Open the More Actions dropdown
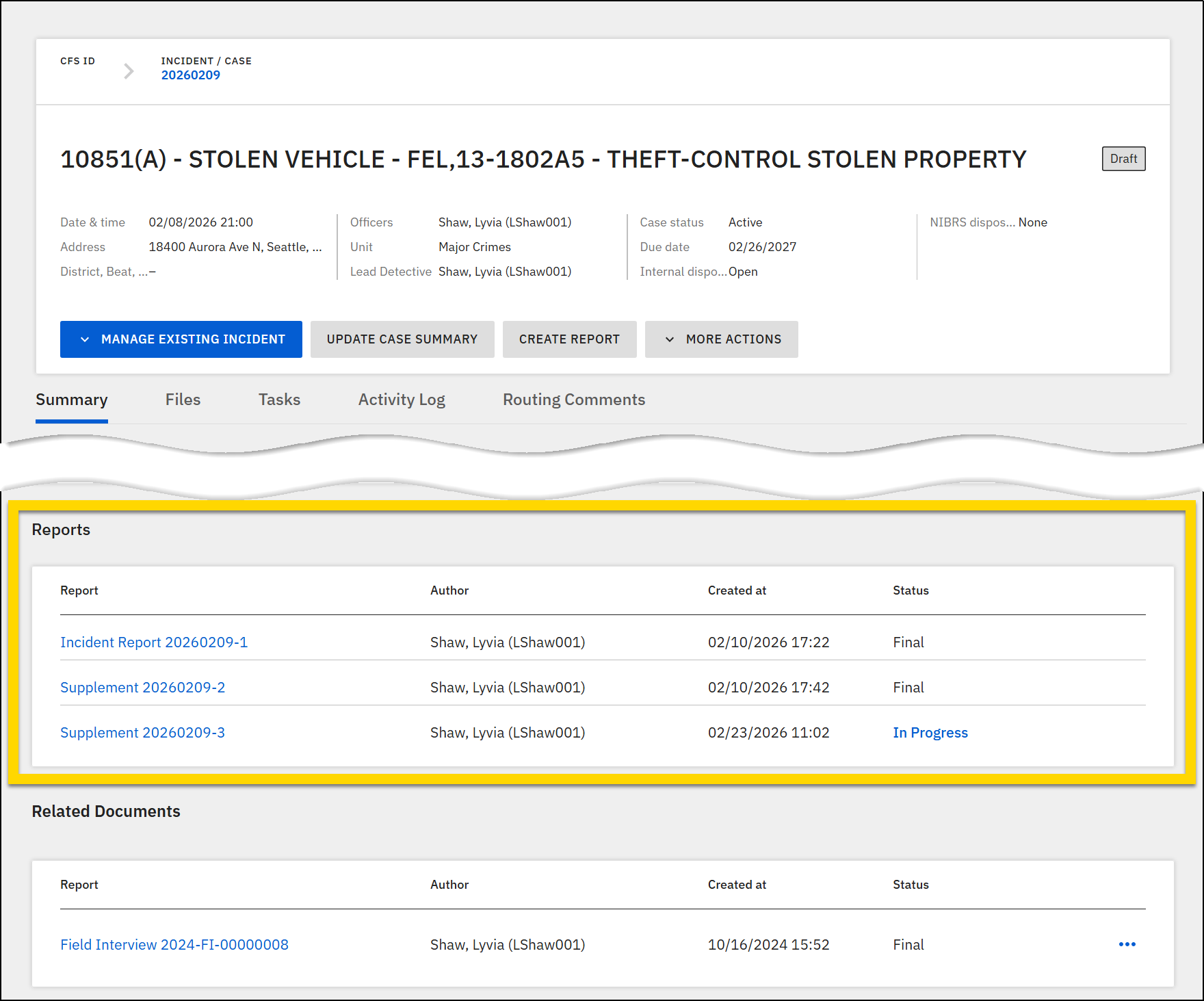 pos(721,339)
